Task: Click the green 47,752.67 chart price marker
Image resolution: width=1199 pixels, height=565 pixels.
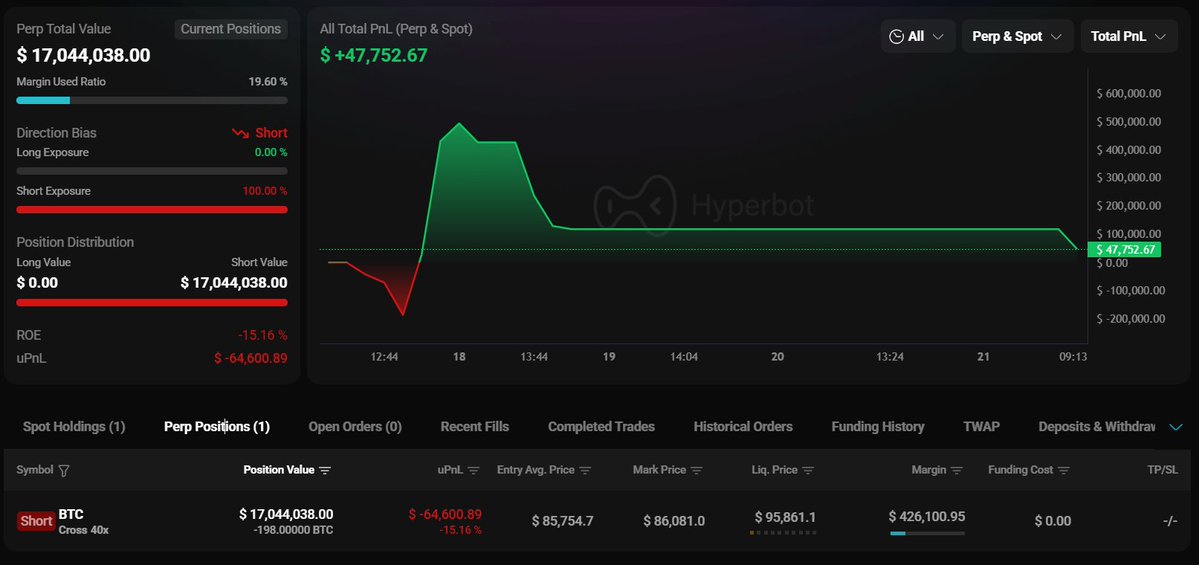Action: click(x=1126, y=249)
